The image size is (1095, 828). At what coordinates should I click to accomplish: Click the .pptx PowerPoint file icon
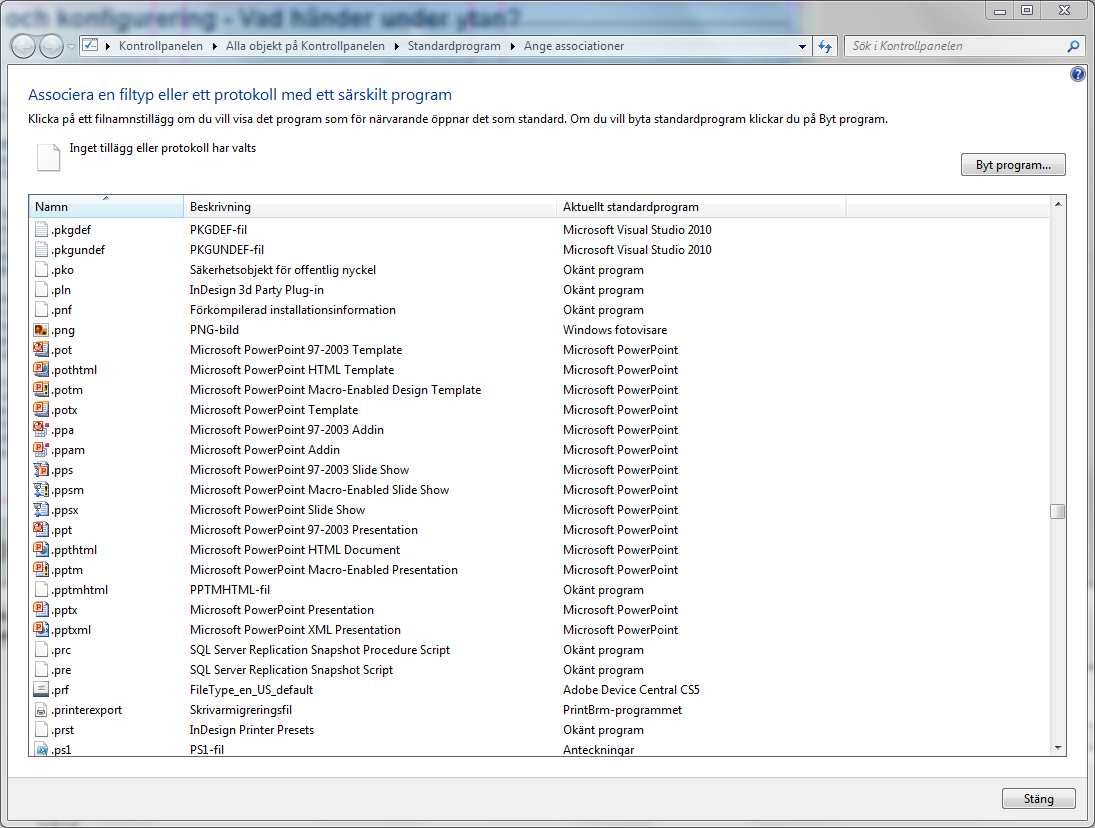(x=42, y=610)
